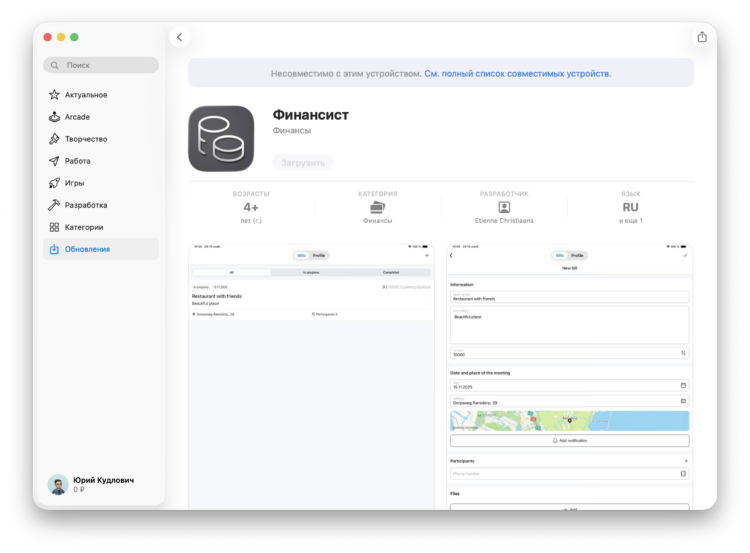750x553 pixels.
Task: Click the Финансы category badge
Action: [377, 208]
